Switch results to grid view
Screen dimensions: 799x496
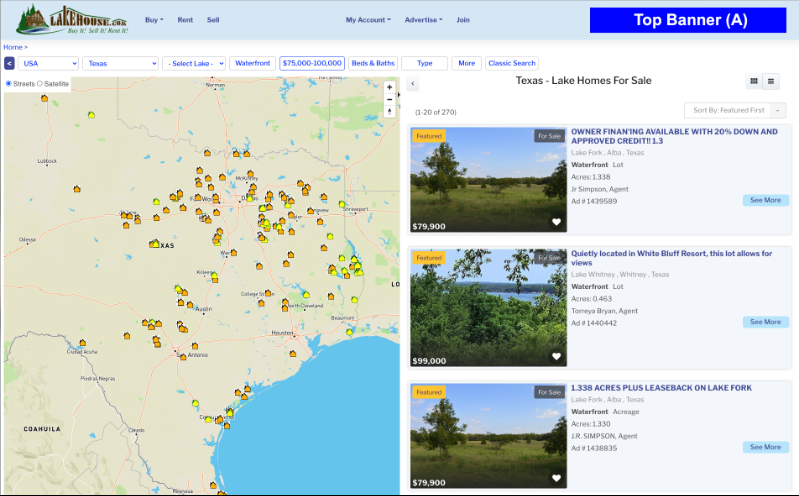point(753,81)
